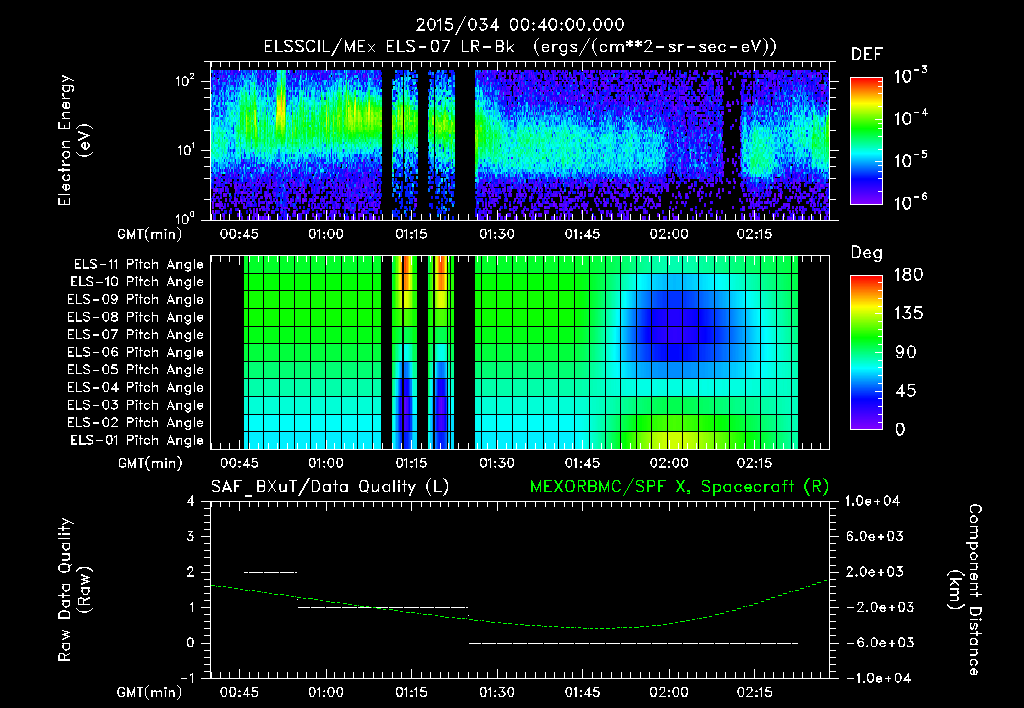
Task: Click "01:30" time label under the data quality panel
Action: tap(496, 692)
